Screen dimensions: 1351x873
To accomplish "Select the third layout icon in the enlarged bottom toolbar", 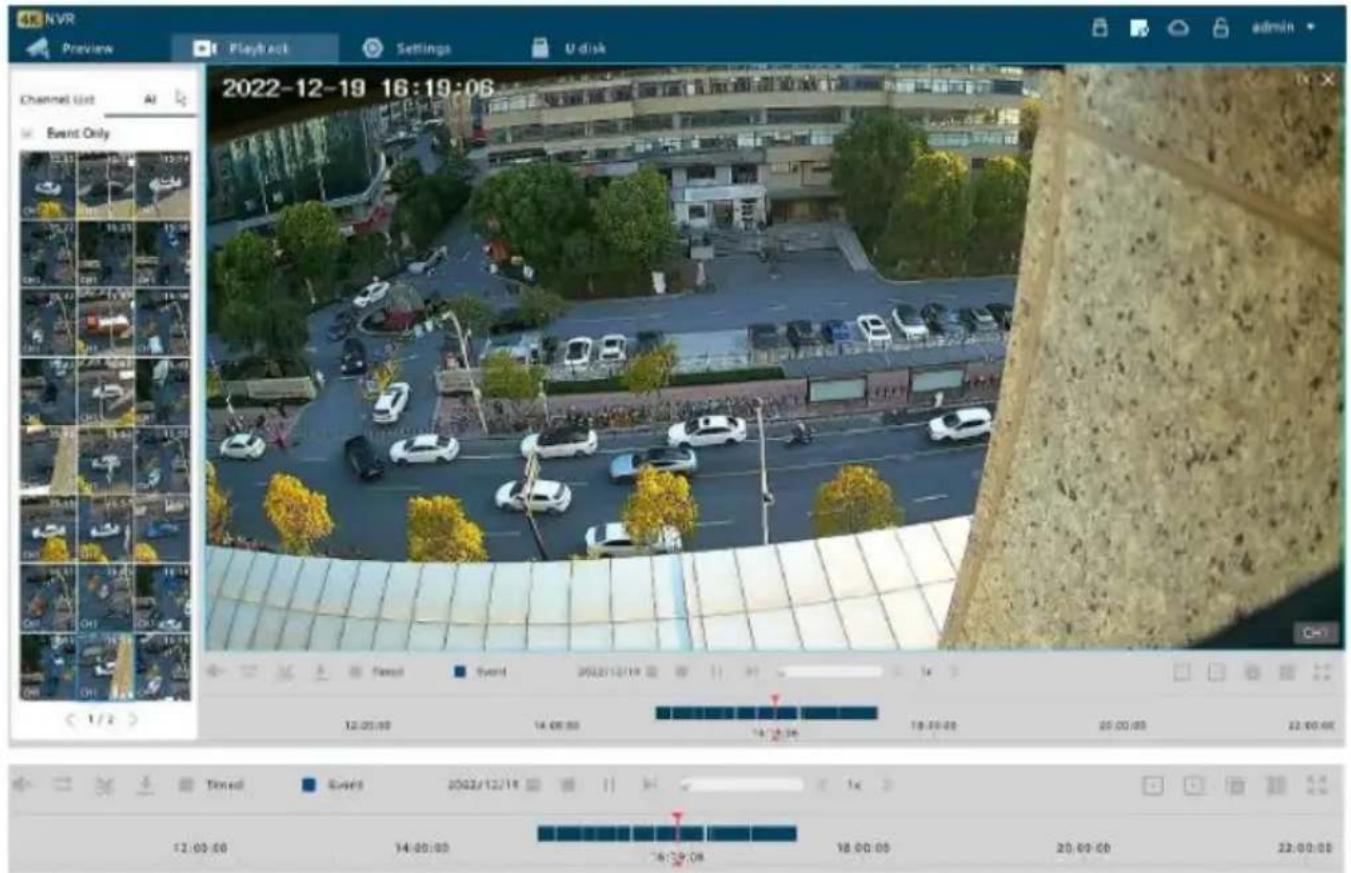I will click(1236, 786).
